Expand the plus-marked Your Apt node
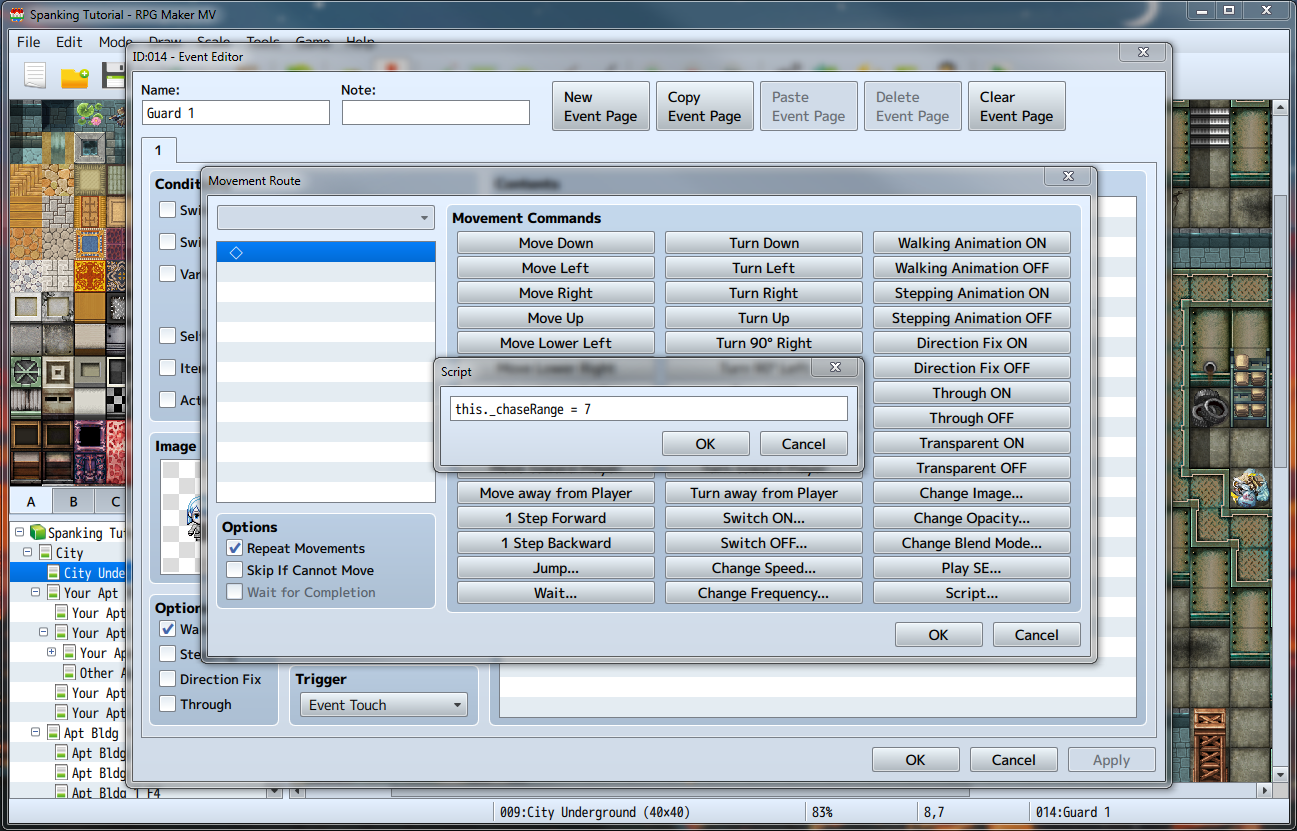The height and width of the screenshot is (831, 1297). [x=52, y=653]
